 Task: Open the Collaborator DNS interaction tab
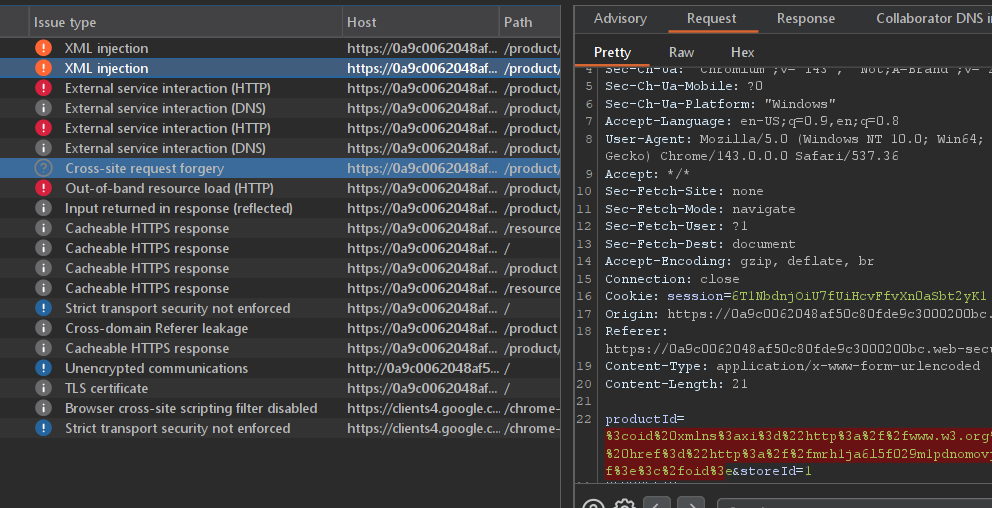[932, 19]
